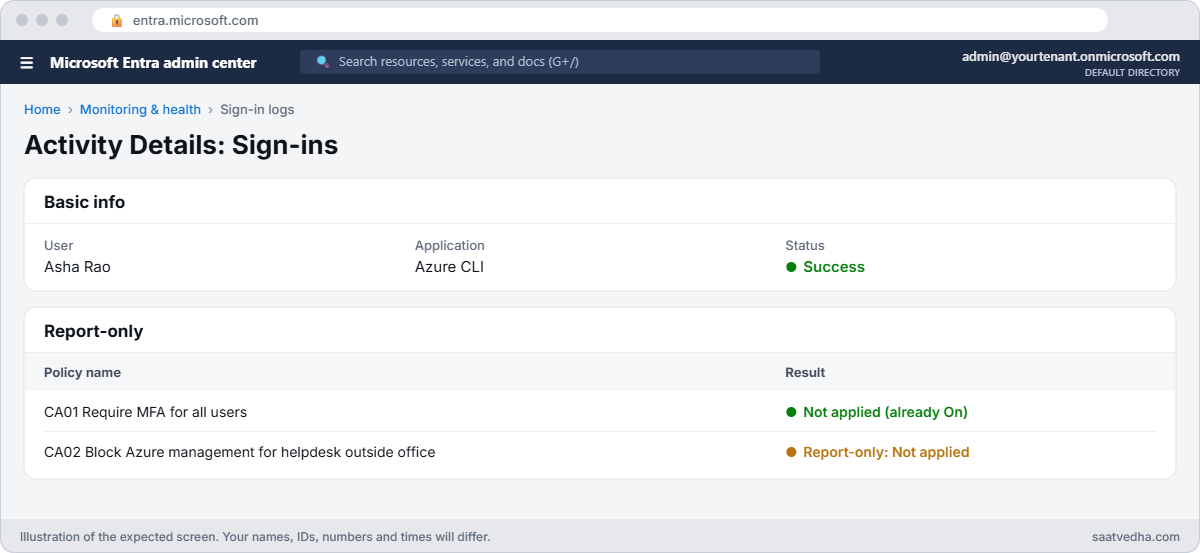Click Sign-in logs breadcrumb
This screenshot has width=1200, height=553.
[x=257, y=110]
